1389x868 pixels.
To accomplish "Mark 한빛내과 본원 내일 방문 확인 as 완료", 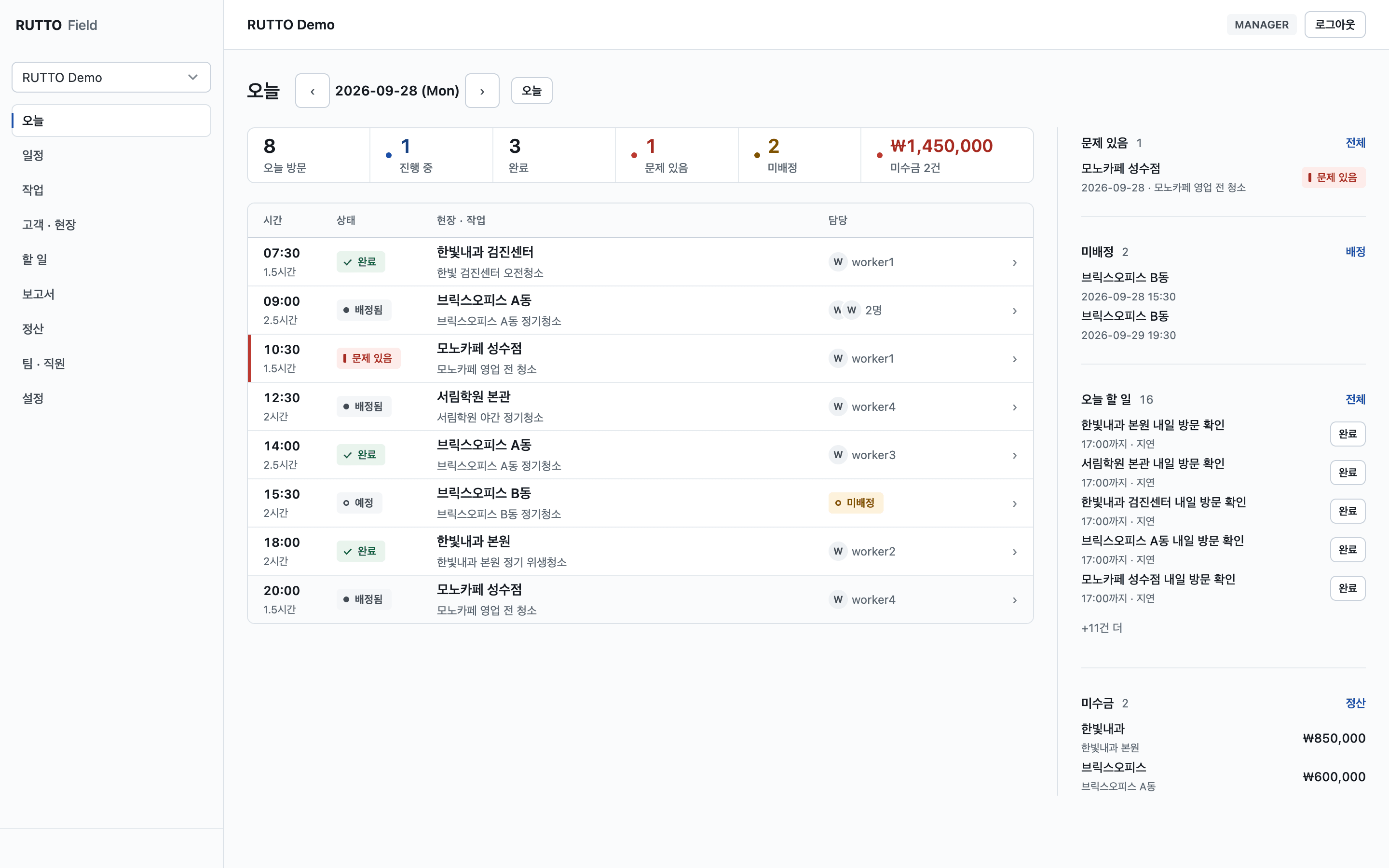I will coord(1347,434).
